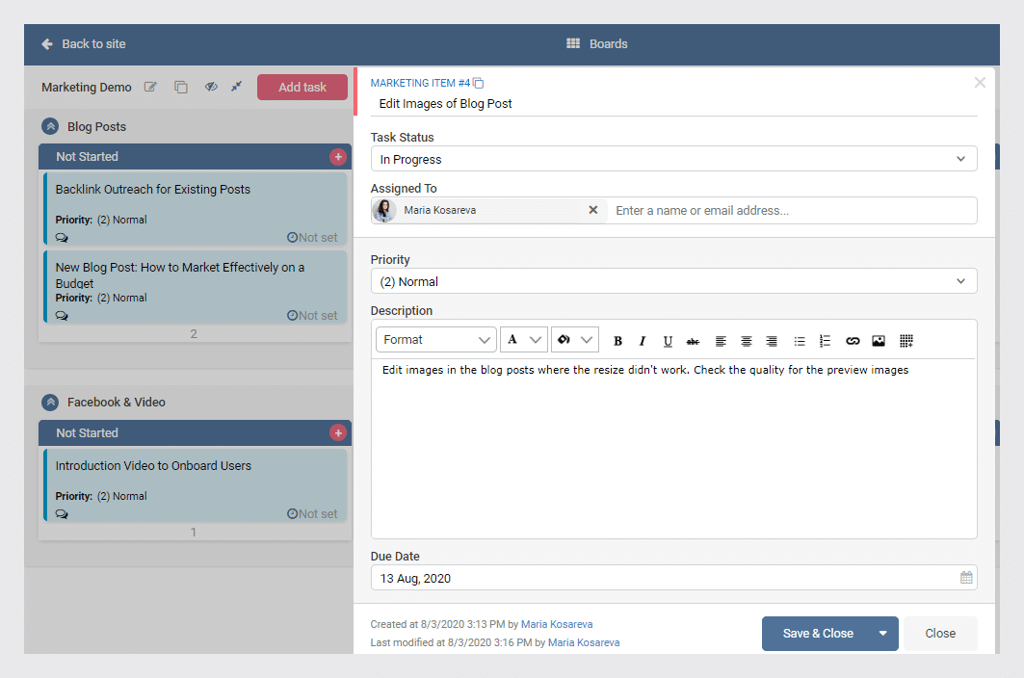Insert a hyperlink in Description
Screen dimensions: 1024x678
coord(853,340)
